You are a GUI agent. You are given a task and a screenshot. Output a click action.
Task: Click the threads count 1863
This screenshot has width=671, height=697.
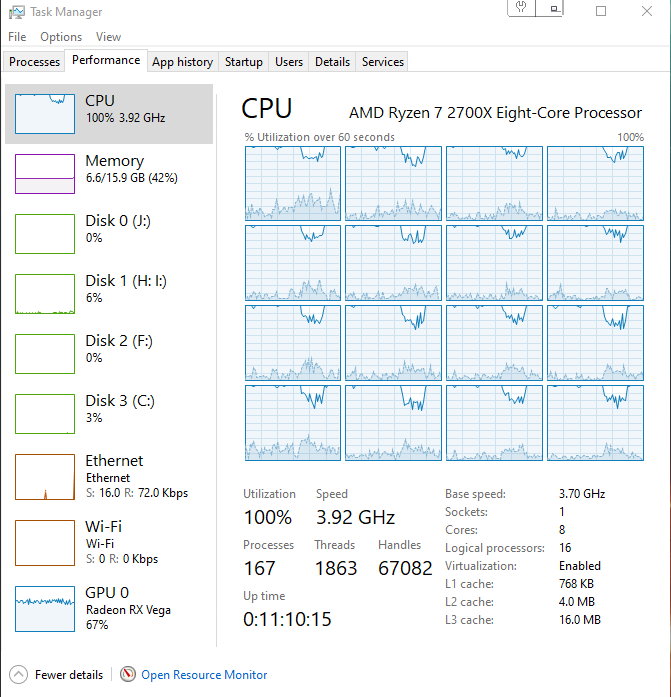(336, 569)
